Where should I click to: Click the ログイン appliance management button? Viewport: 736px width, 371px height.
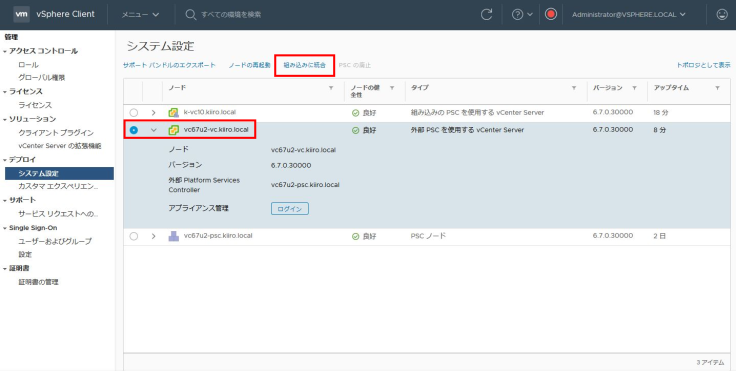[290, 209]
